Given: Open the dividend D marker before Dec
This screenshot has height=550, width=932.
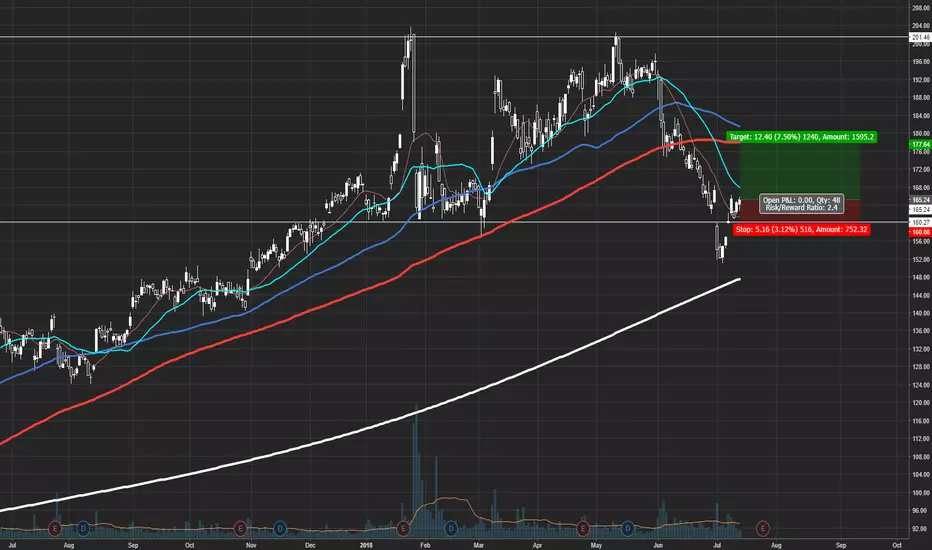Looking at the screenshot, I should 280,528.
